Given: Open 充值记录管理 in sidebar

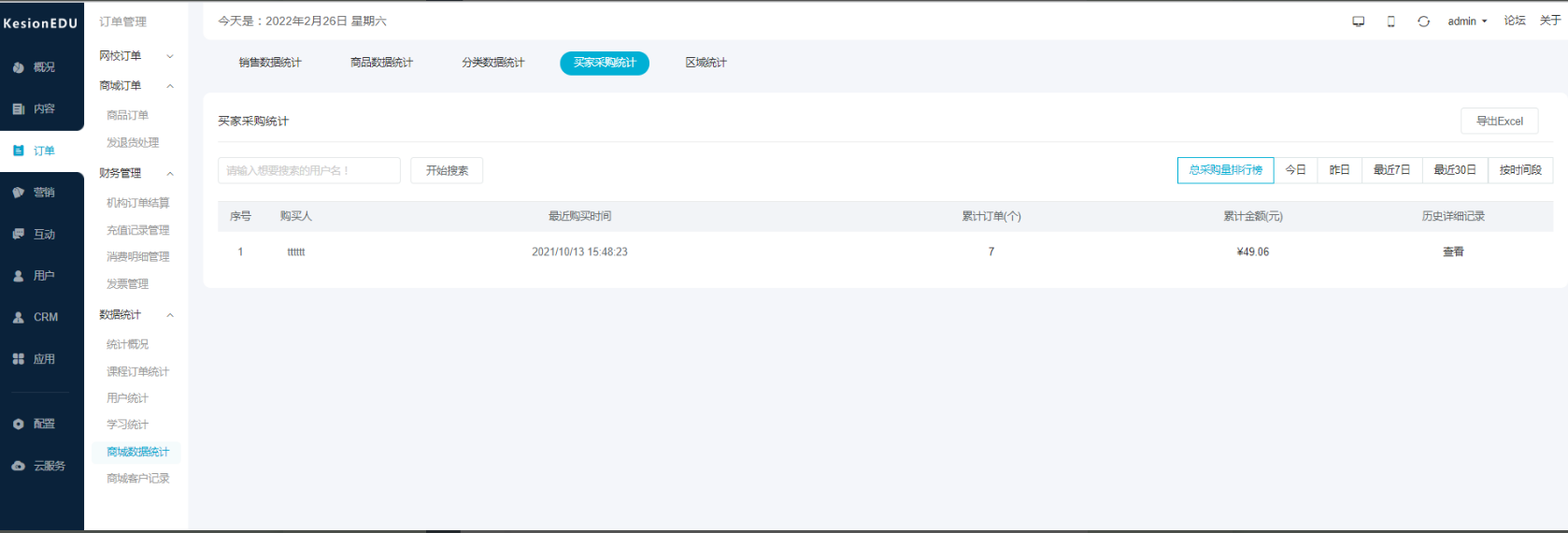Looking at the screenshot, I should click(138, 230).
